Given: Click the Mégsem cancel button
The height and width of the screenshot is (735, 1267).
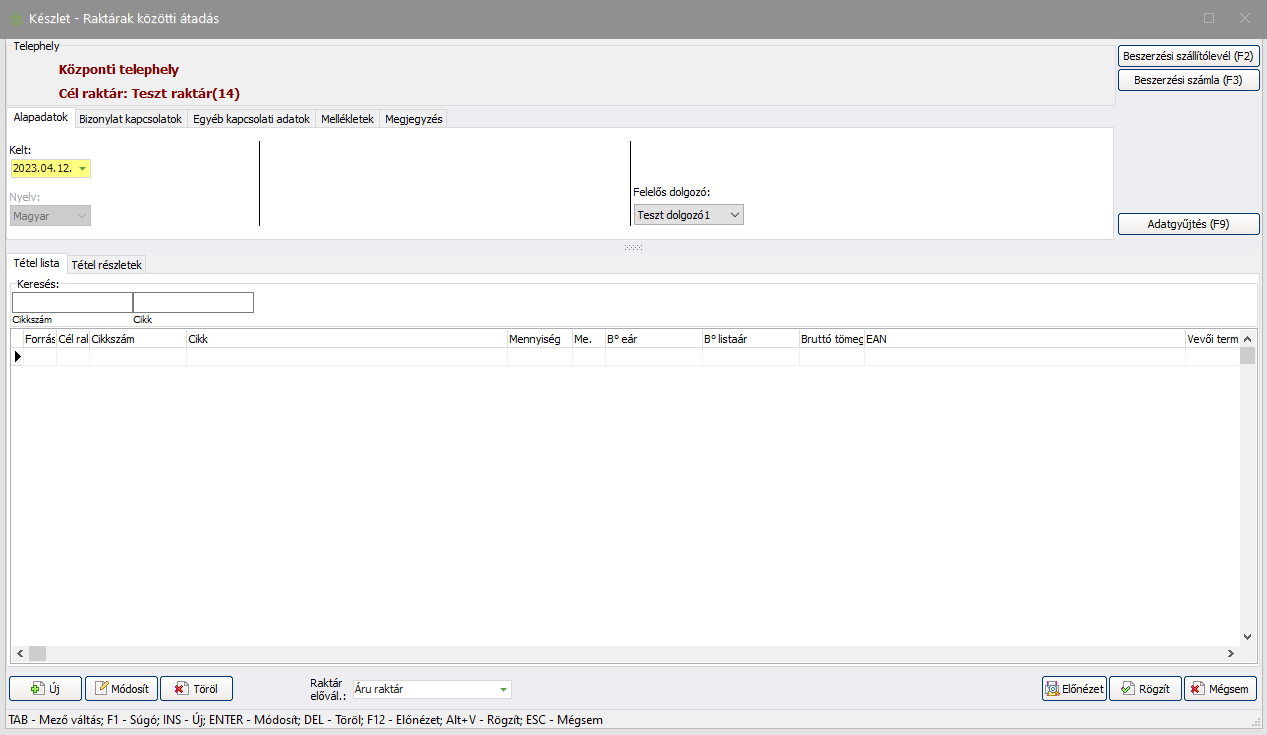Looking at the screenshot, I should [1220, 688].
